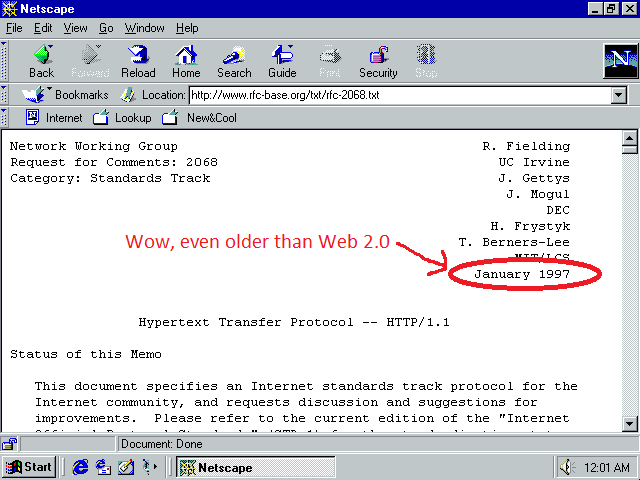This screenshot has width=640, height=480.
Task: Click the author name 'J. Gettys'
Action: [x=534, y=178]
